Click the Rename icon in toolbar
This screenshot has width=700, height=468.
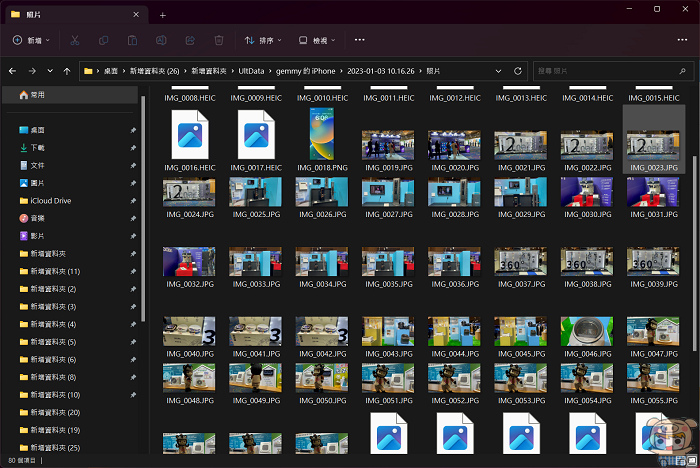click(x=161, y=40)
